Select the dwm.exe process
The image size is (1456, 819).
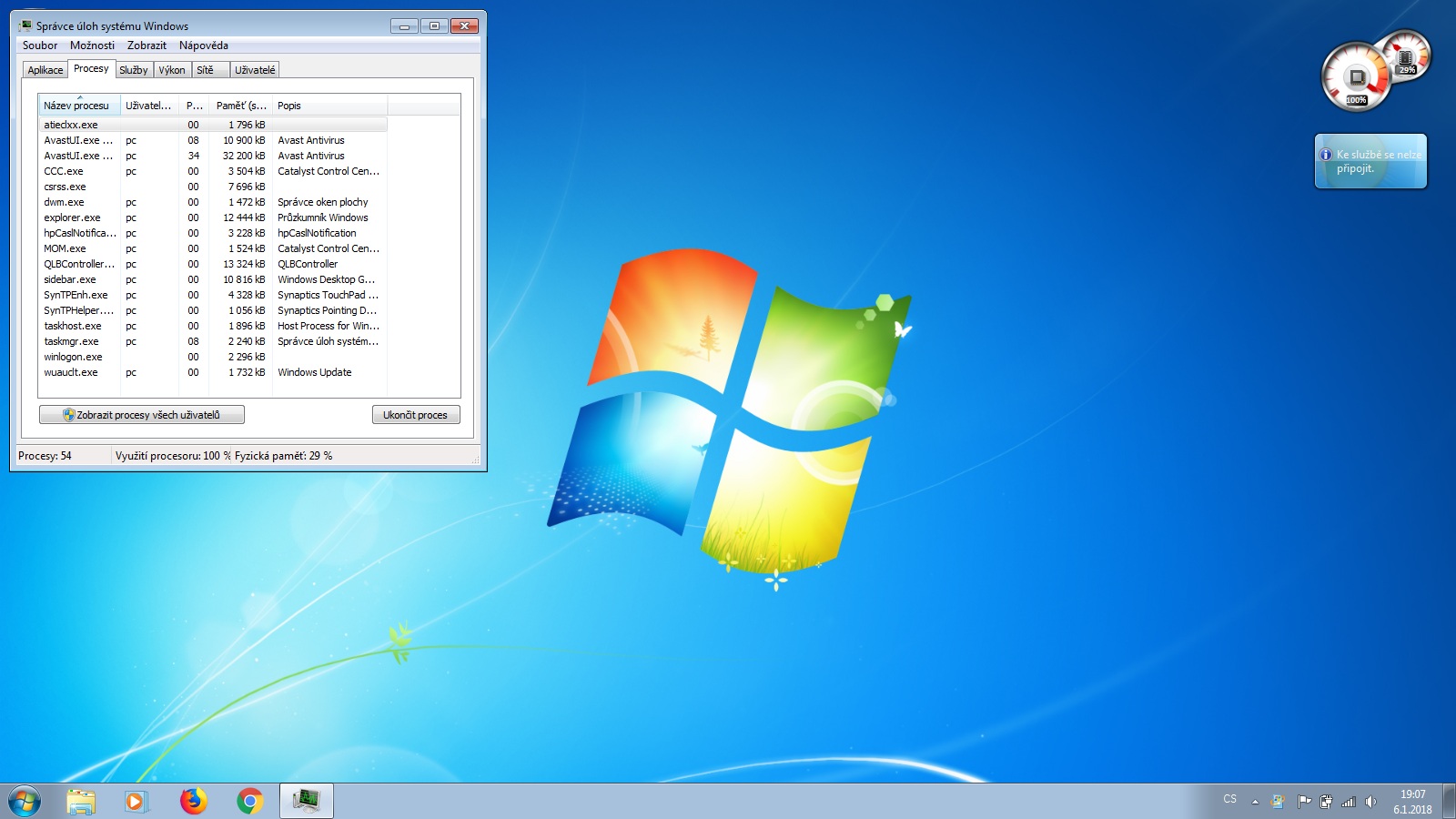[x=213, y=202]
